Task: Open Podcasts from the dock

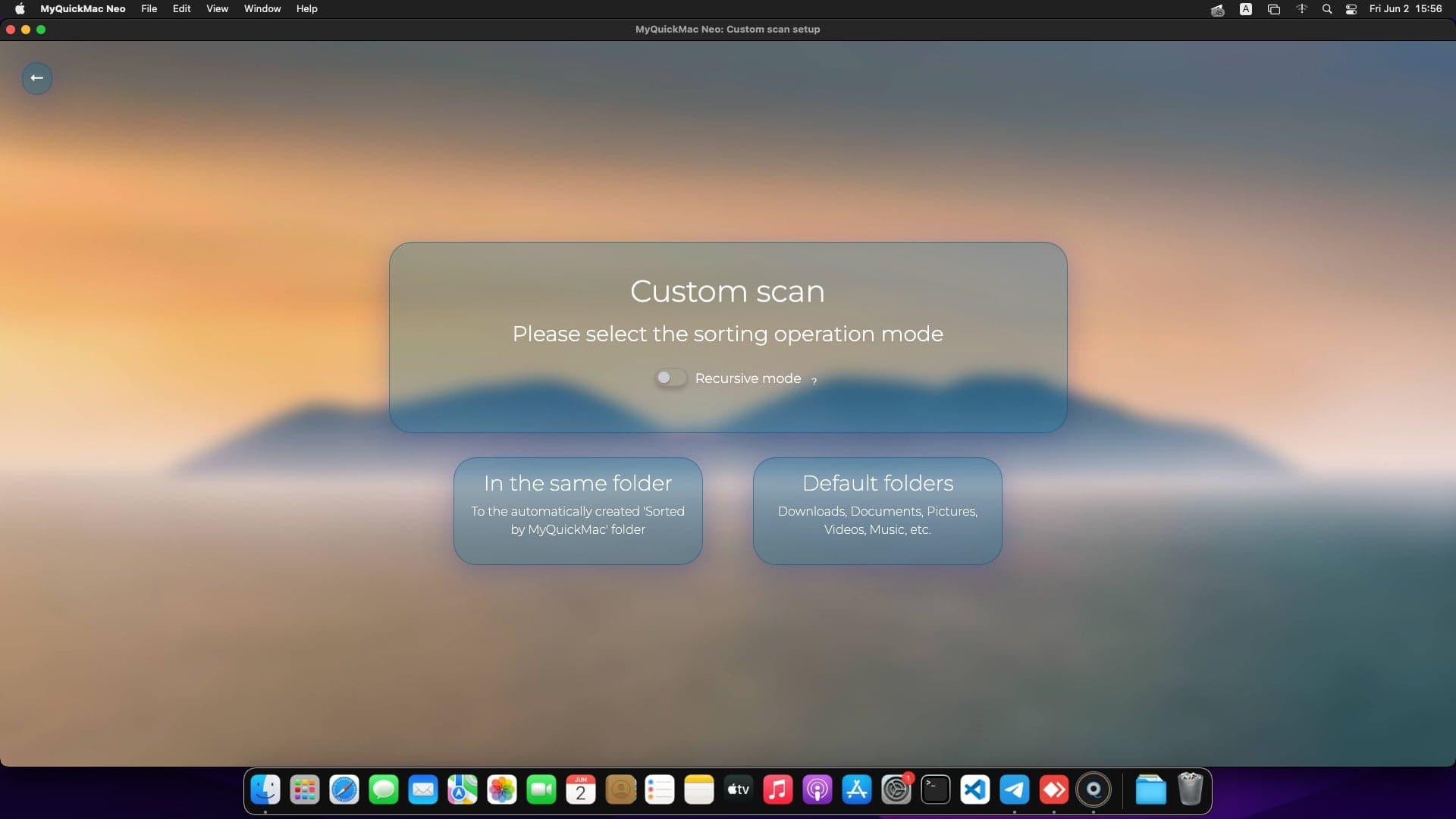Action: click(x=817, y=790)
